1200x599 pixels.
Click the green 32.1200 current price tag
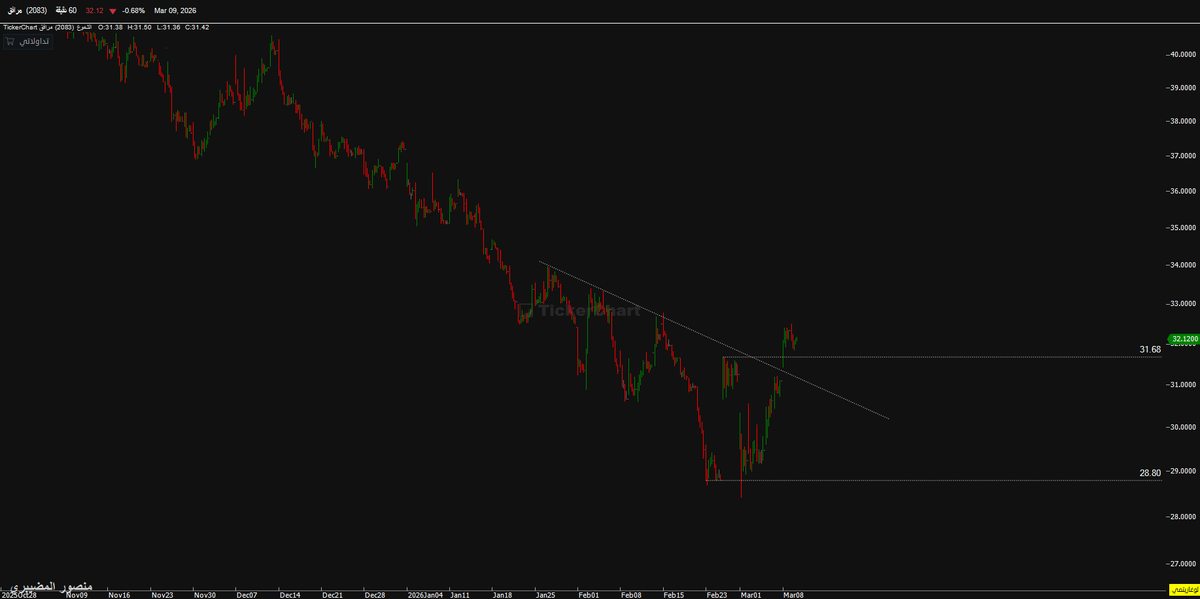[x=1182, y=339]
